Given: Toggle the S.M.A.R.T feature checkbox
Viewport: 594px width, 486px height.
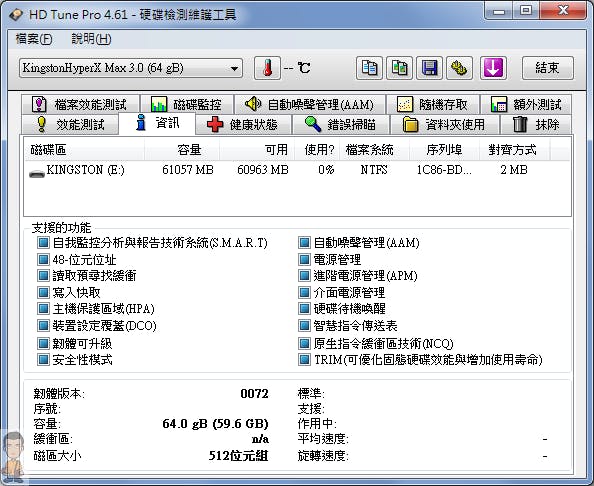Looking at the screenshot, I should 43,242.
